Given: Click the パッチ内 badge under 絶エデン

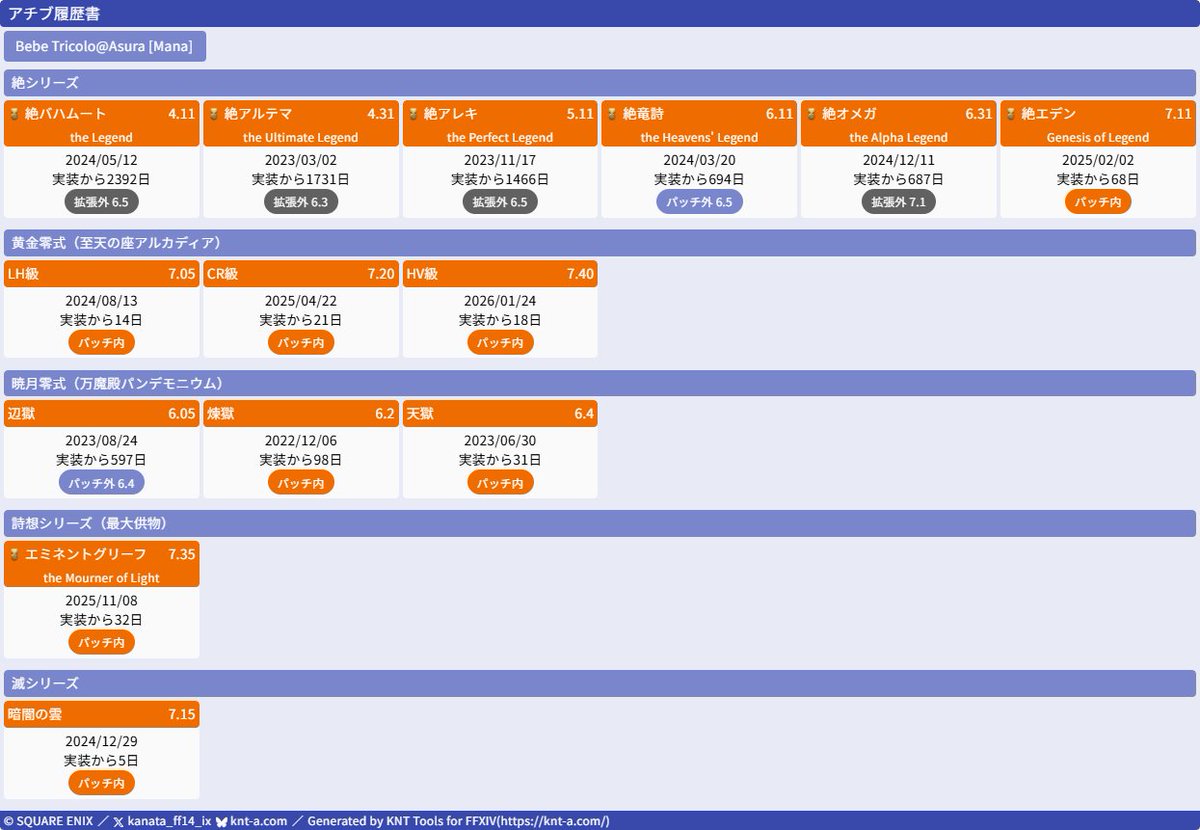Looking at the screenshot, I should pos(1098,202).
